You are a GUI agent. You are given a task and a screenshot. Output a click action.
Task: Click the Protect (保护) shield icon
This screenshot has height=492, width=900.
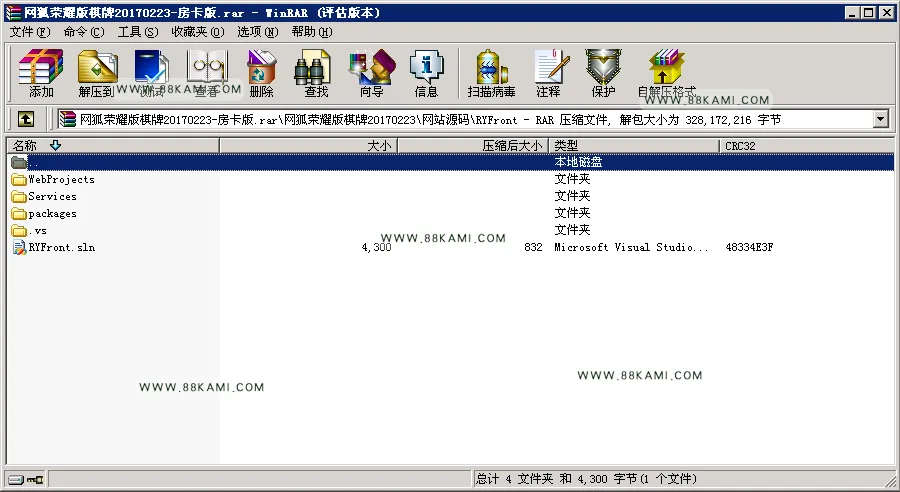[603, 73]
